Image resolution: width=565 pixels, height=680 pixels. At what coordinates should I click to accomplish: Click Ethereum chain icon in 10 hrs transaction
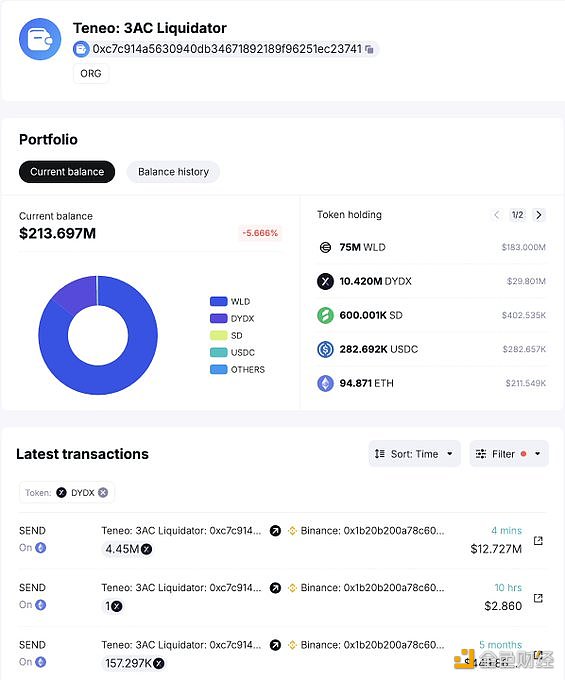pos(40,605)
